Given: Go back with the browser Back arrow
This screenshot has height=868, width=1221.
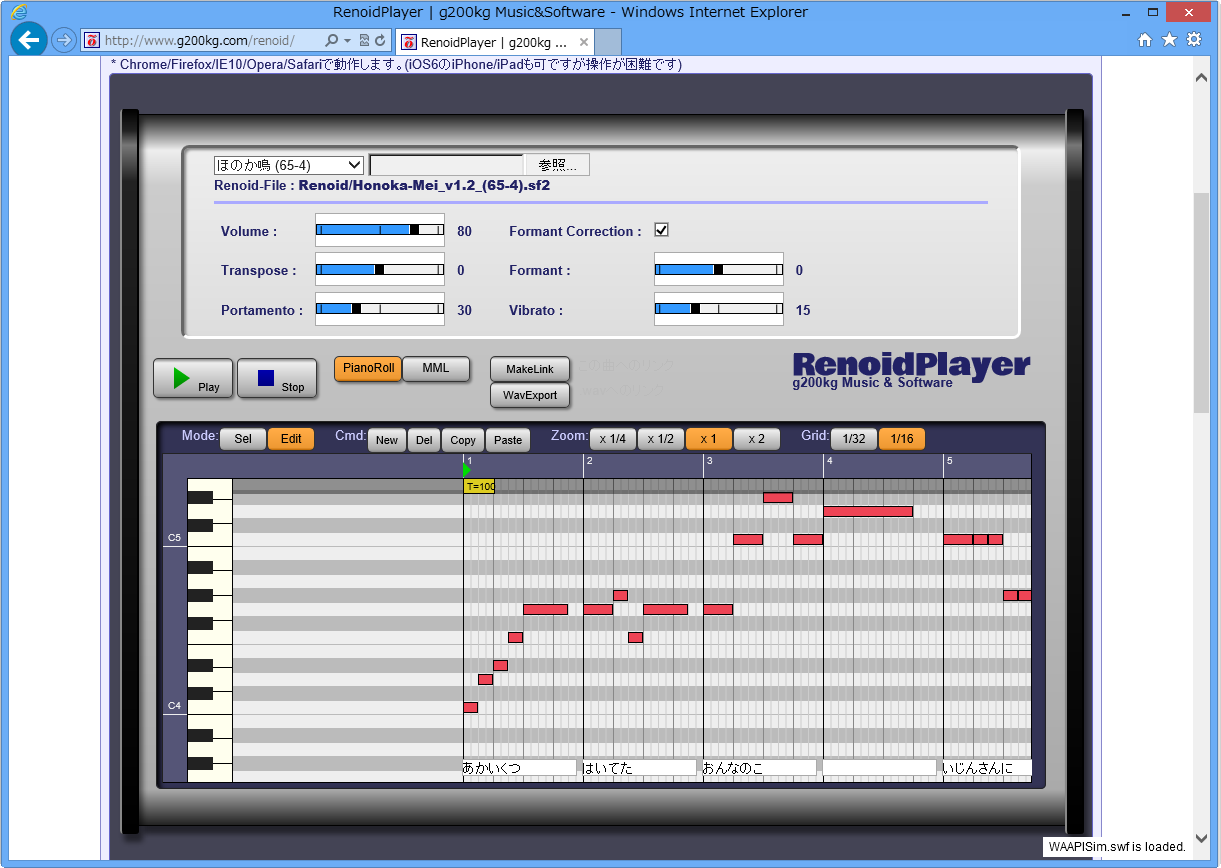Looking at the screenshot, I should 29,40.
